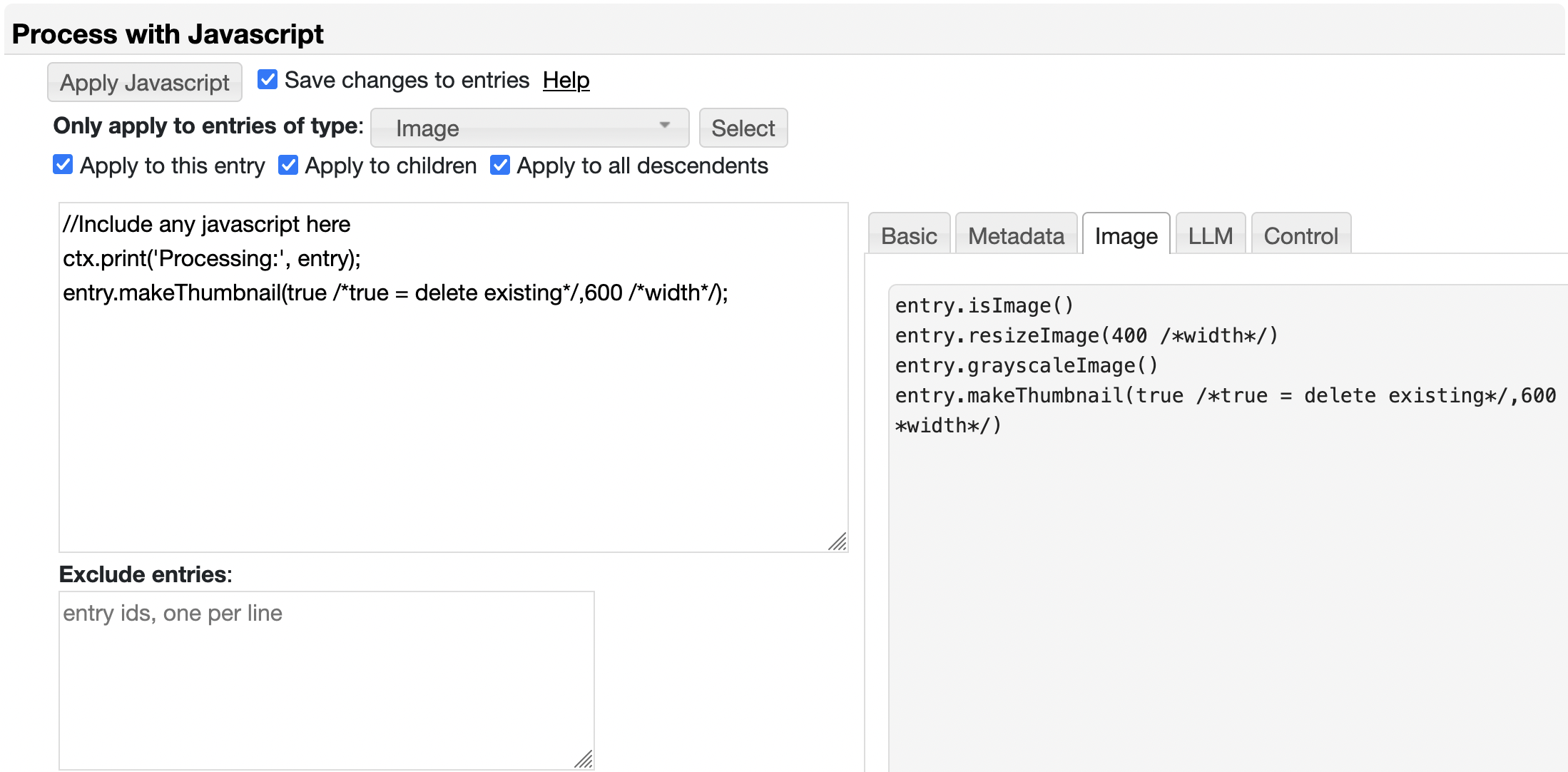Click the code editor resize handle
The image size is (1568, 772).
[838, 542]
